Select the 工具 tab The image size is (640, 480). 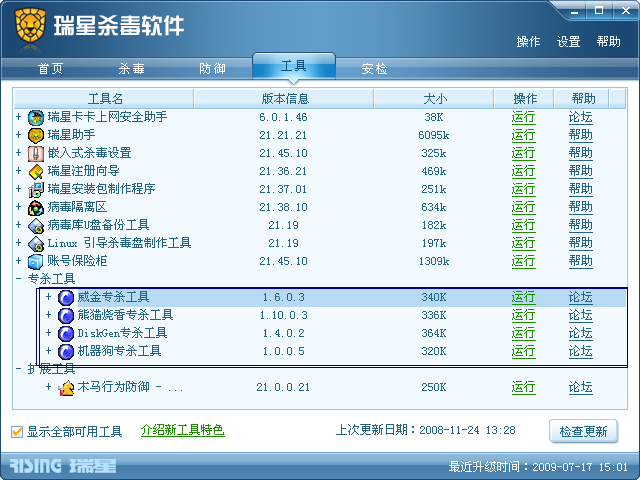(x=294, y=66)
